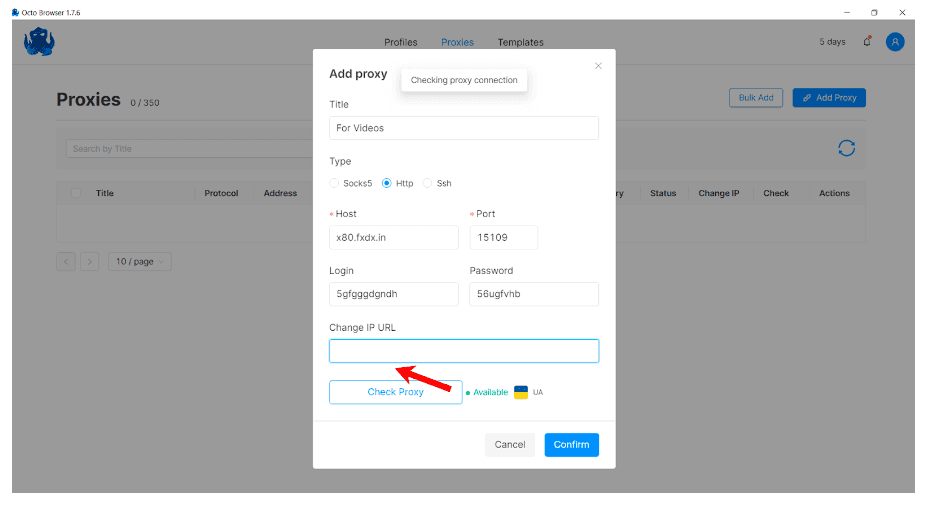Select the Http proxy type
This screenshot has width=933, height=508.
point(387,183)
